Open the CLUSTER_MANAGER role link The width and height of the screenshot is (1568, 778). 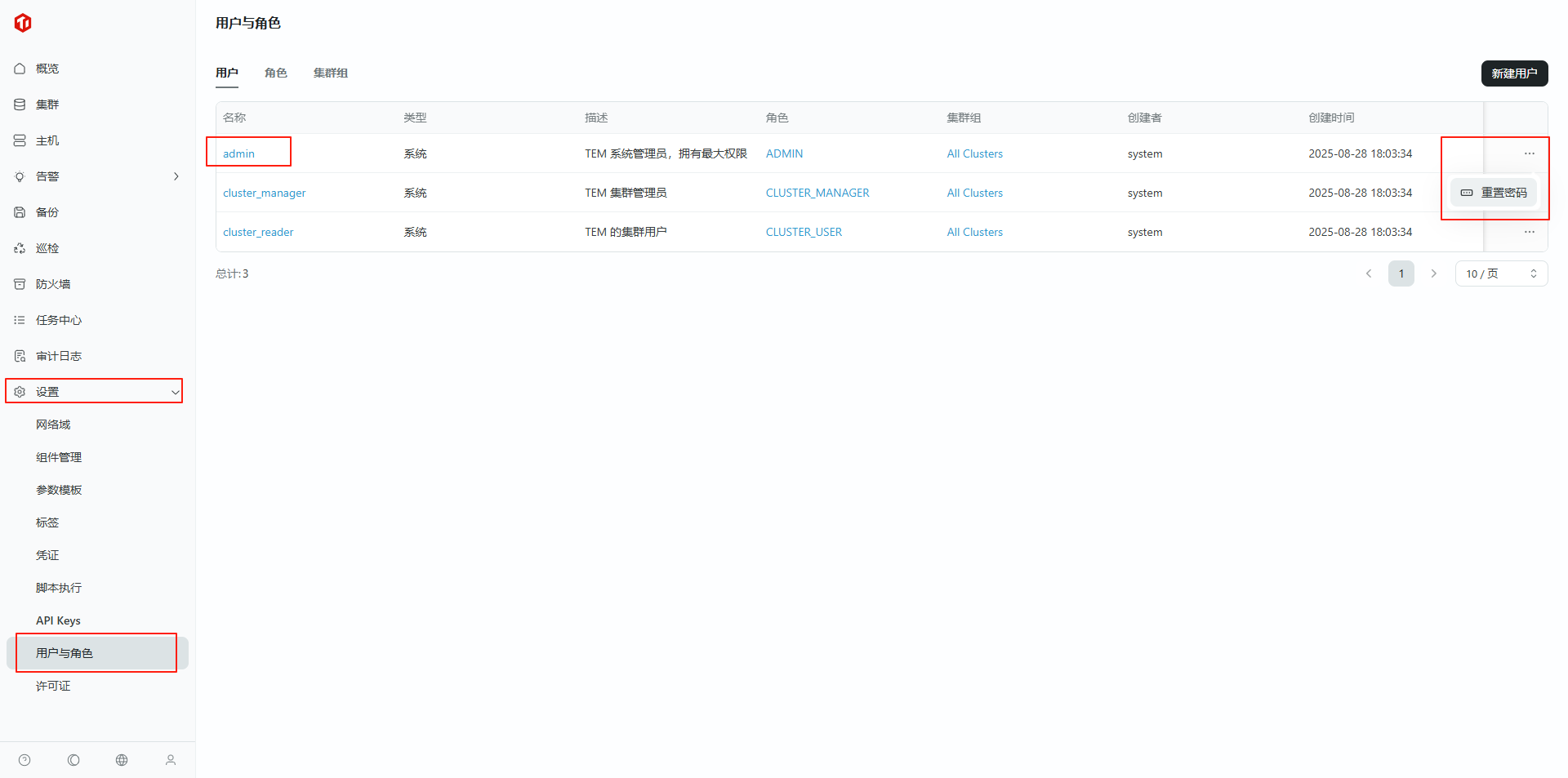point(817,193)
